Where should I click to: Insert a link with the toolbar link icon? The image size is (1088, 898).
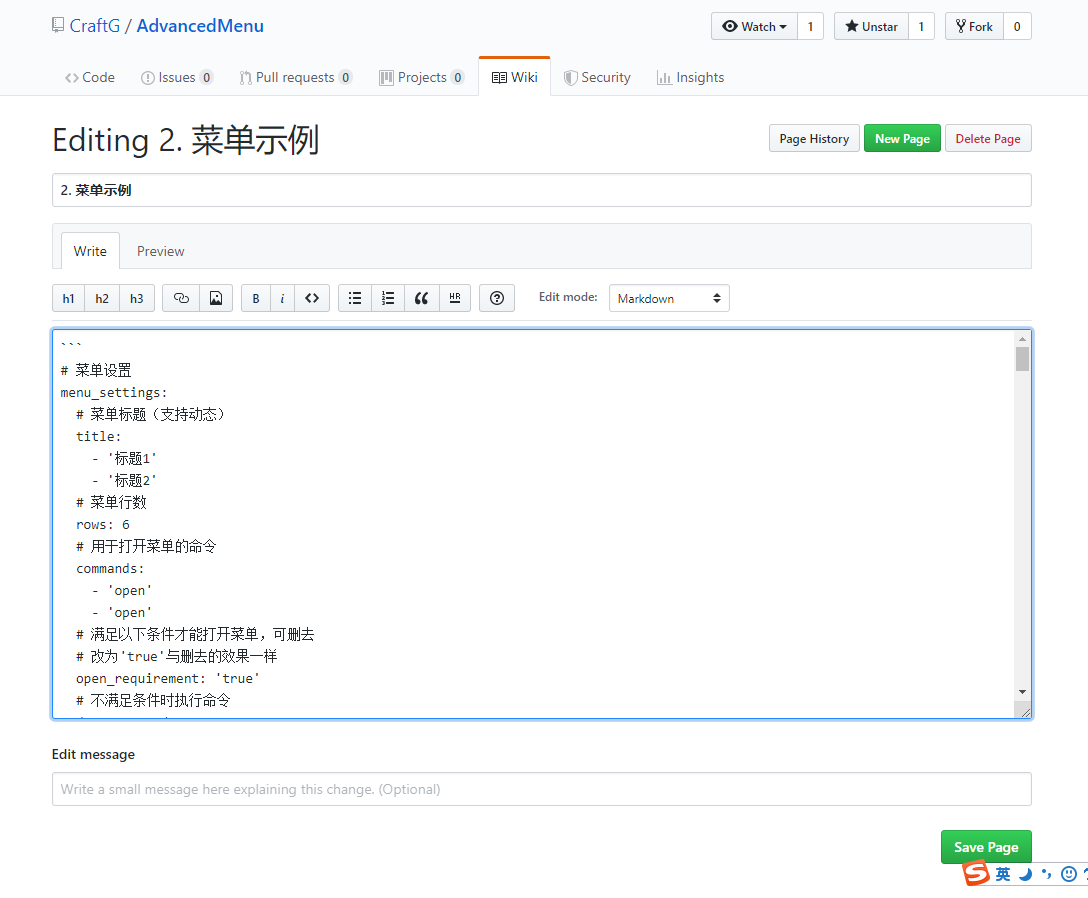pyautogui.click(x=181, y=298)
